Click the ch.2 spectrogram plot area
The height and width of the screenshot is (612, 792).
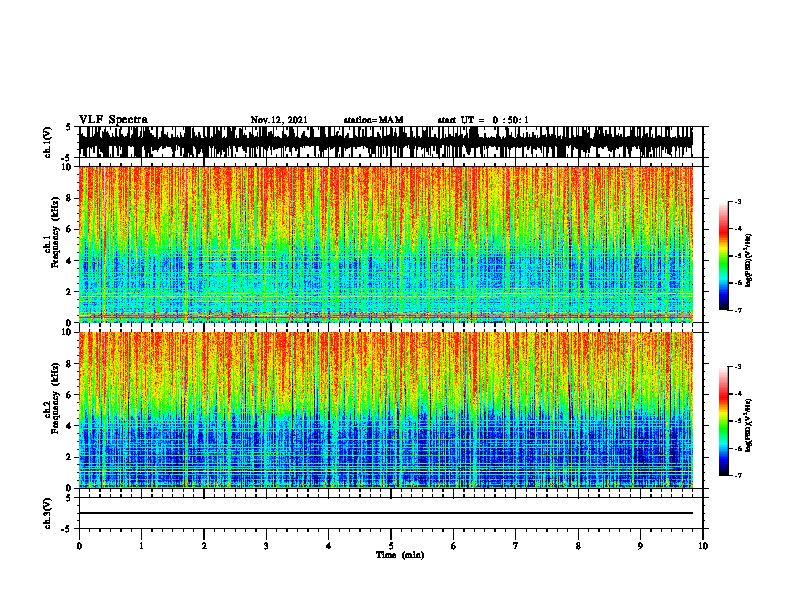click(x=386, y=410)
